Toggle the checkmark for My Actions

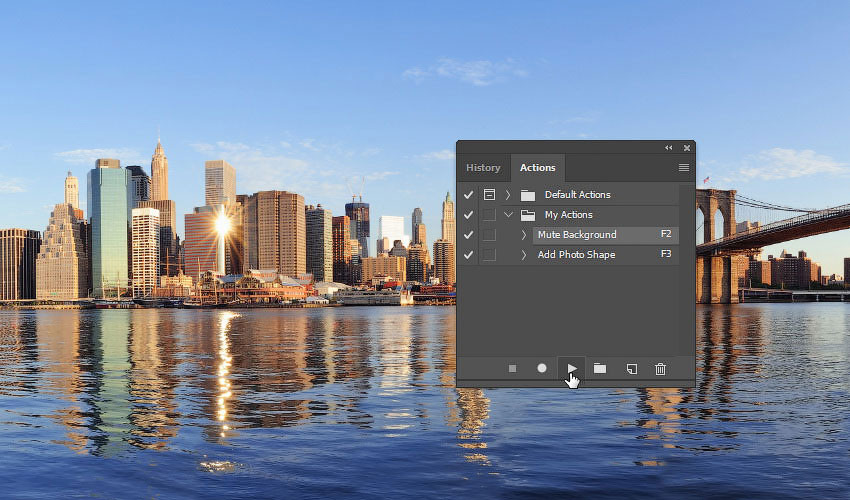pyautogui.click(x=468, y=215)
